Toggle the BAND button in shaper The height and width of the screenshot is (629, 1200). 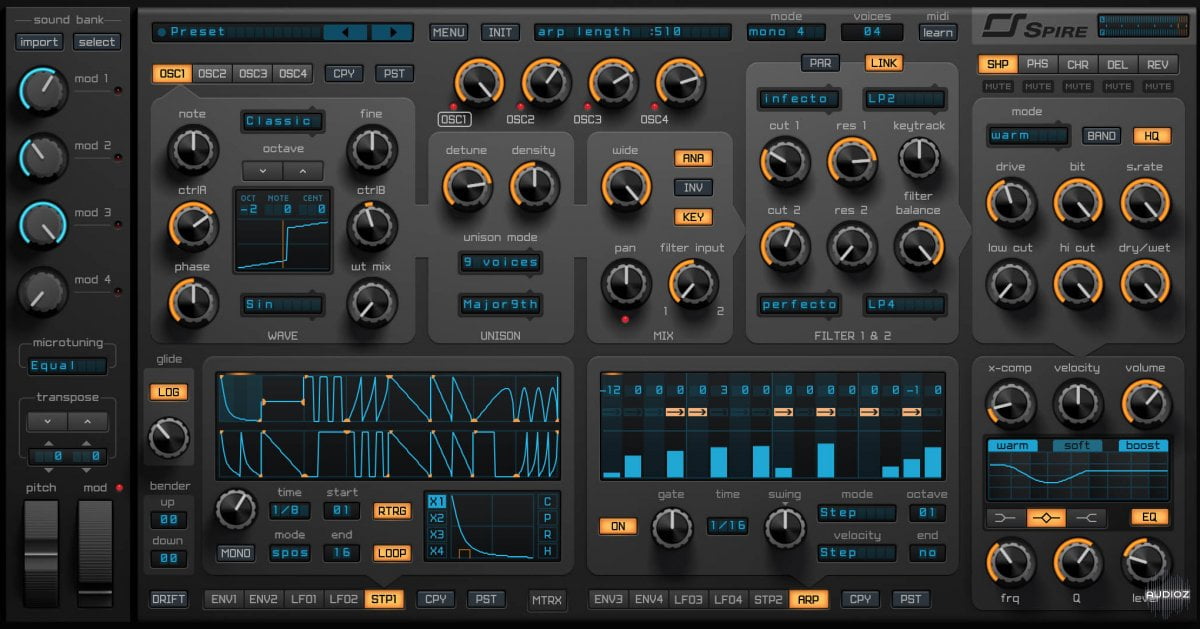1101,136
